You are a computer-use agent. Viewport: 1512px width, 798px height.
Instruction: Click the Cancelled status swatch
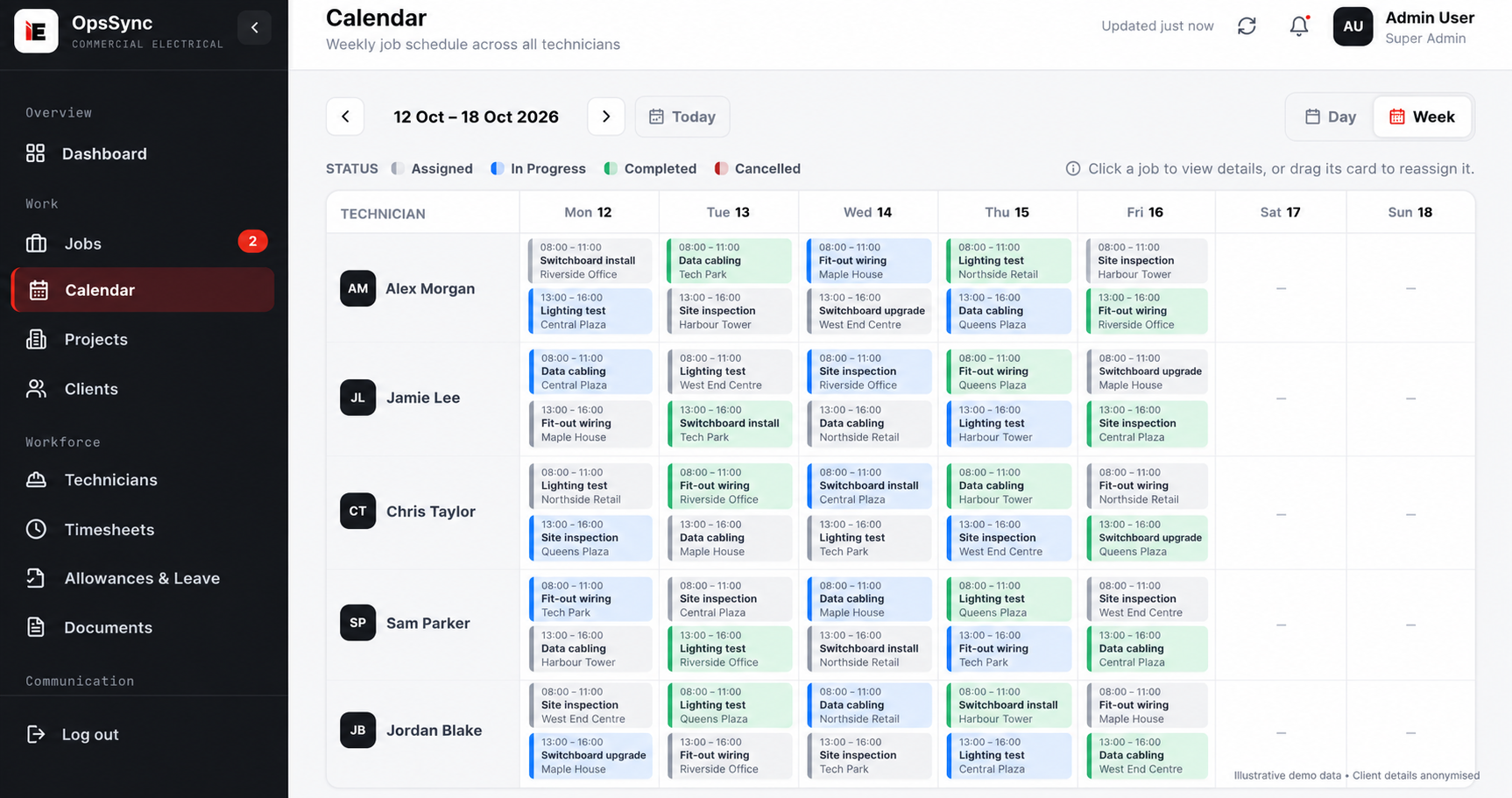721,168
